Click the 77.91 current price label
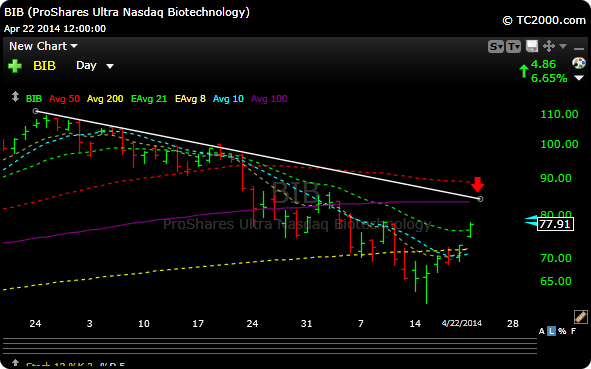Viewport: 591px width, 369px height. 555,224
